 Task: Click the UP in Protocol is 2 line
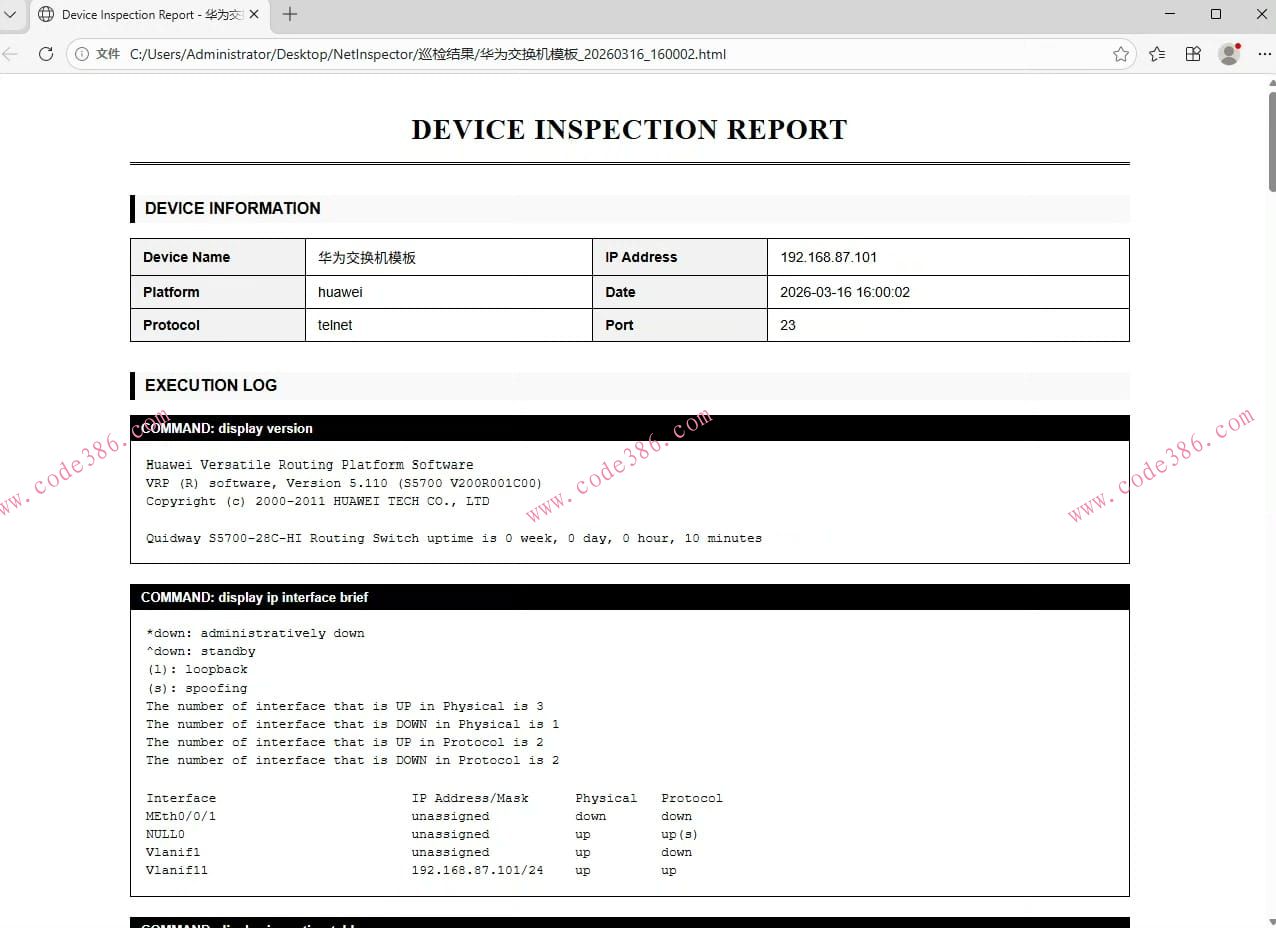[345, 742]
